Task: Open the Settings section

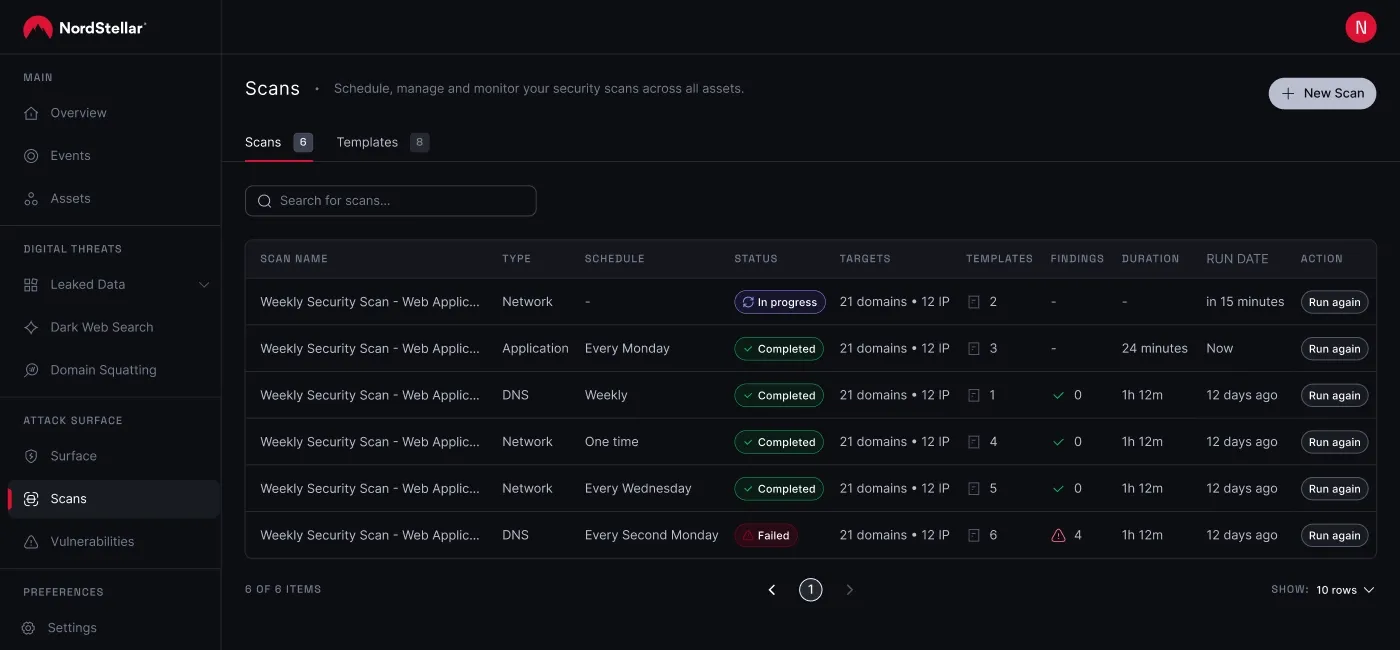Action: click(x=72, y=627)
